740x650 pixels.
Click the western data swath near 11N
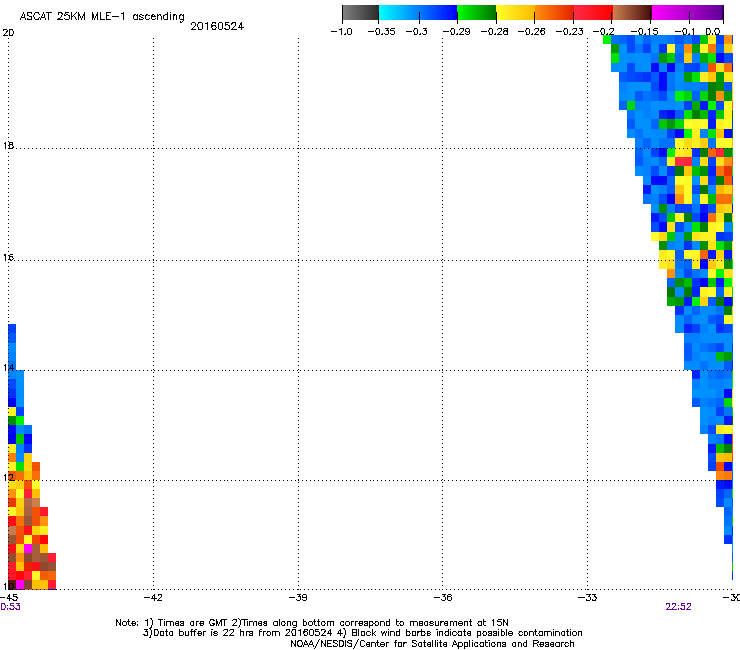28,533
